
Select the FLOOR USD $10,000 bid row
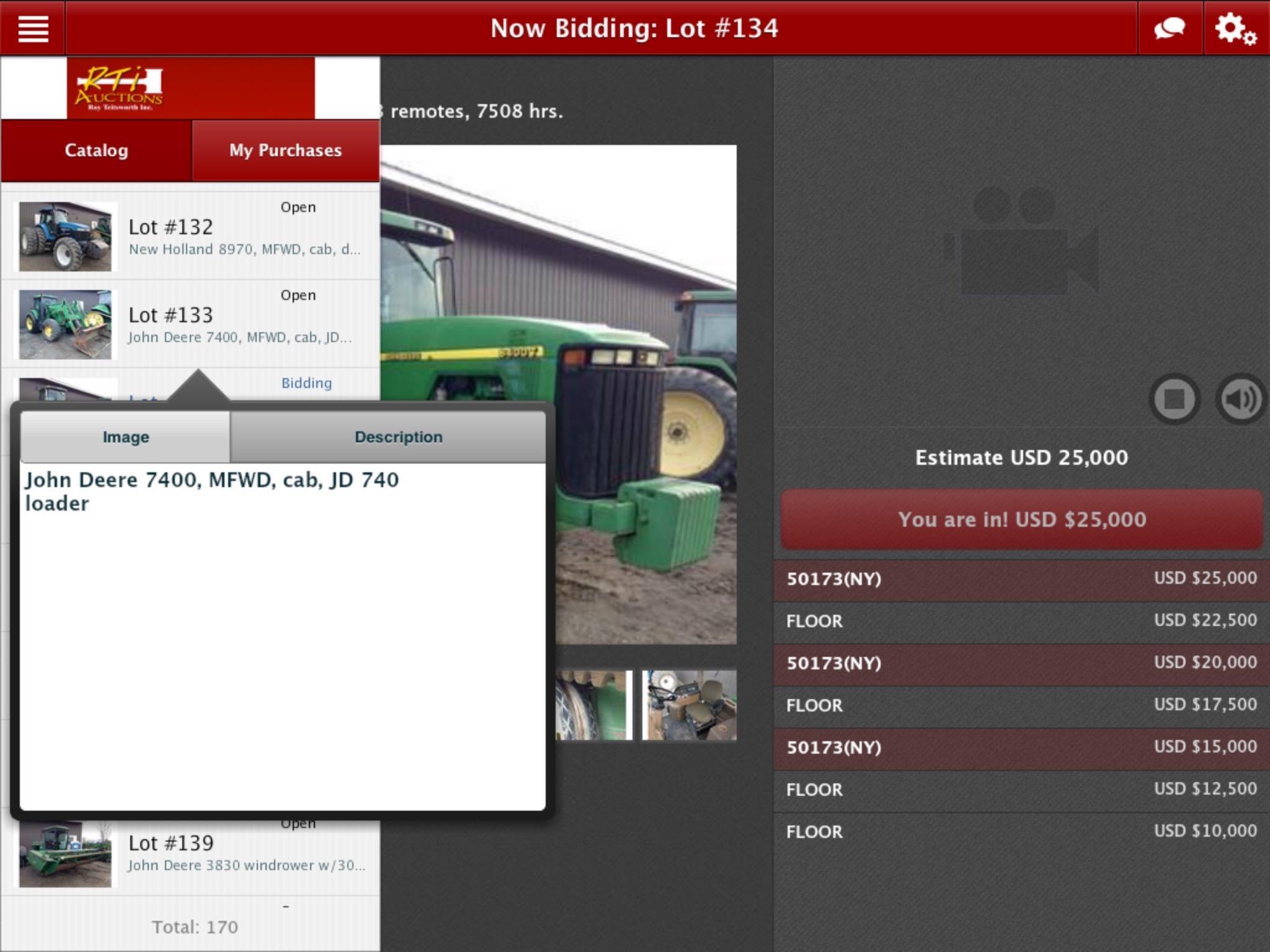click(1021, 832)
